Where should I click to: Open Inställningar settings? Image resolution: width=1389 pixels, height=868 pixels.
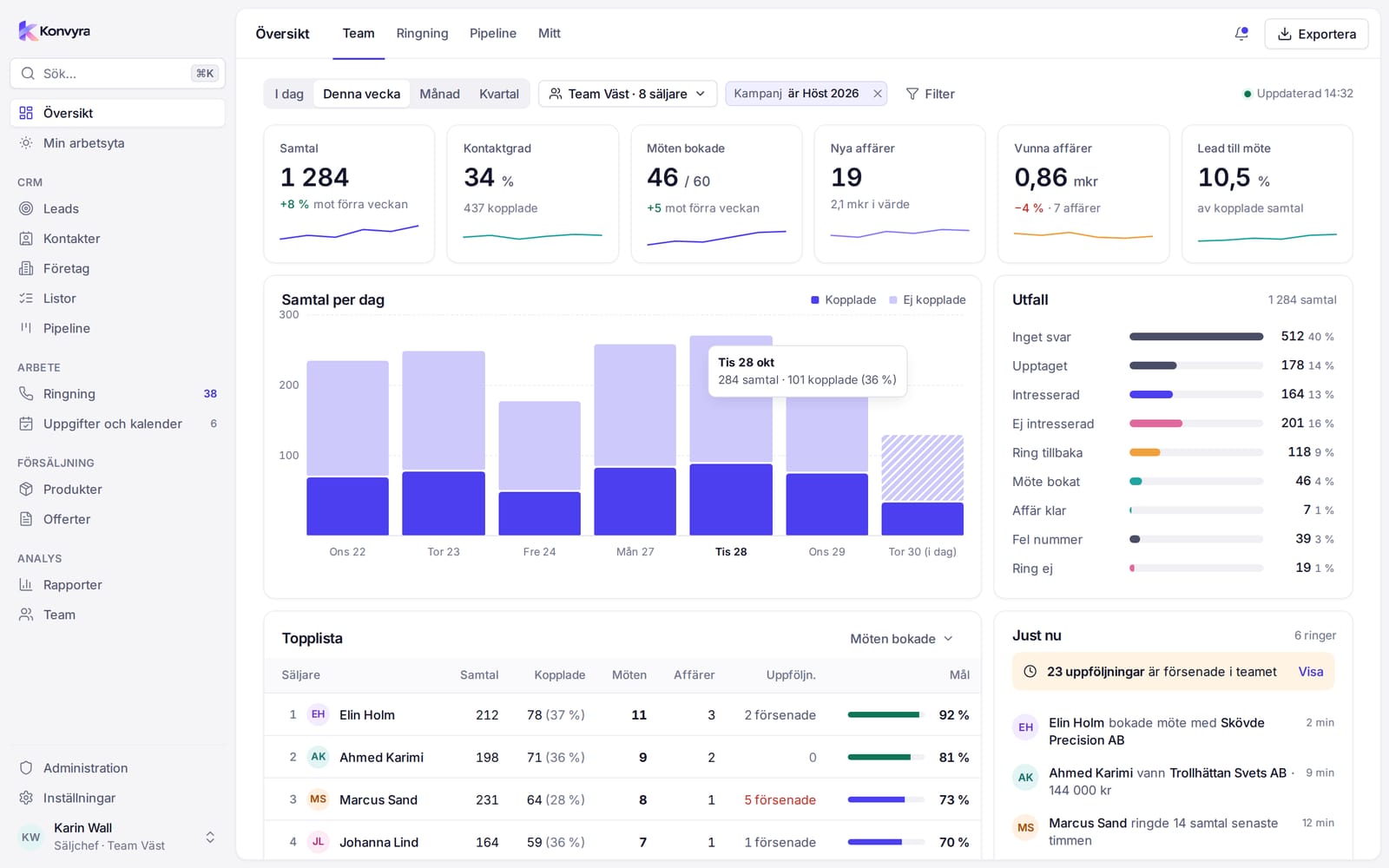pos(117,798)
